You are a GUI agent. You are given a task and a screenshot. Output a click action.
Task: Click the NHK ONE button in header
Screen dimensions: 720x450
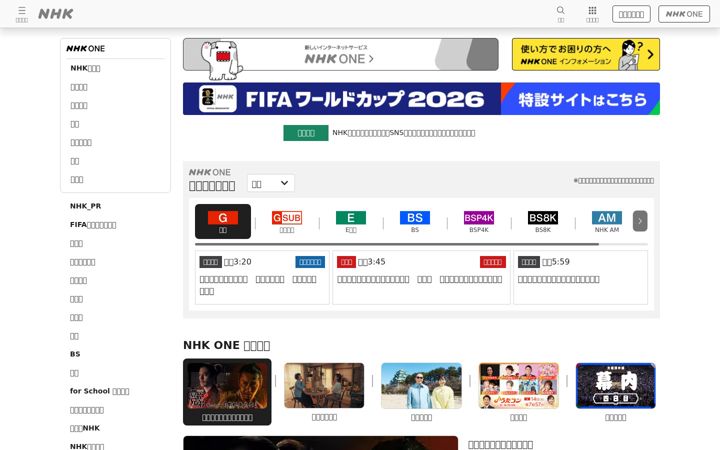tap(684, 14)
